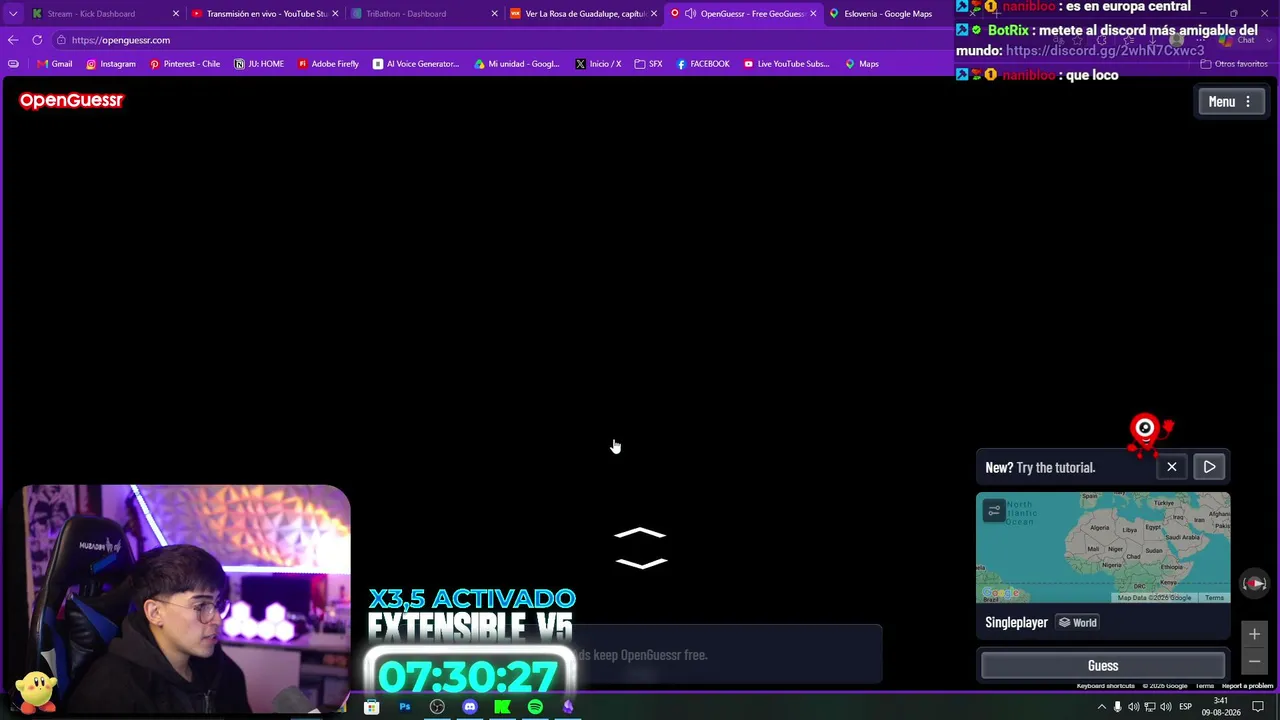Open the discord.gg link in chat
The width and height of the screenshot is (1280, 720).
[1105, 51]
